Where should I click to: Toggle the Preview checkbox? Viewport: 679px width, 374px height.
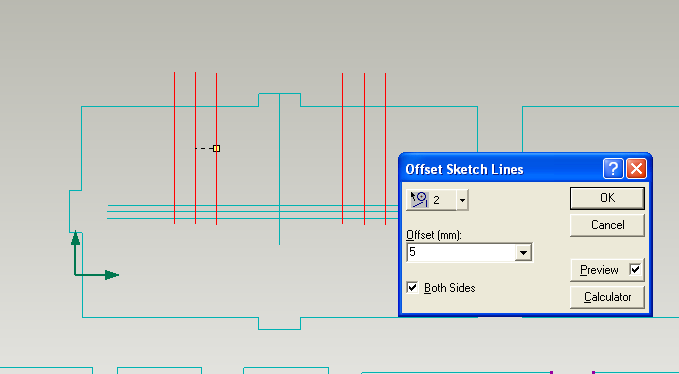(x=635, y=270)
